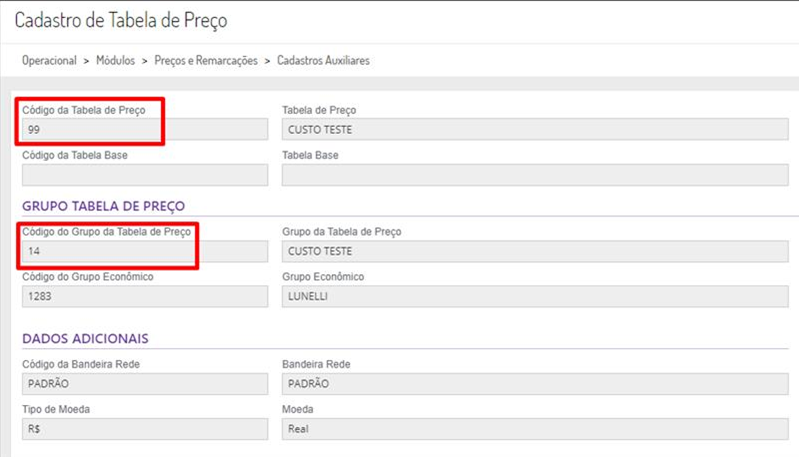Click the Código do Grupo Econômico field showing 1283

pos(144,297)
